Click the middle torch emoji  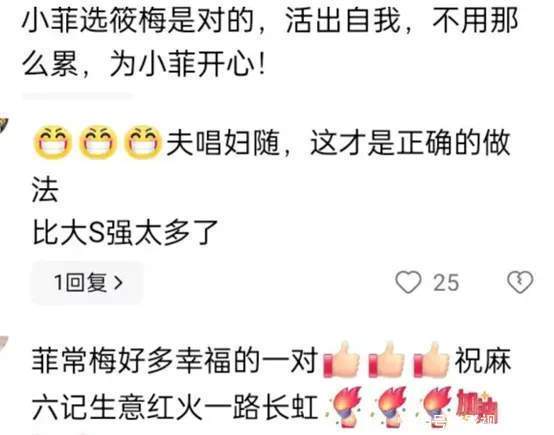coord(390,406)
